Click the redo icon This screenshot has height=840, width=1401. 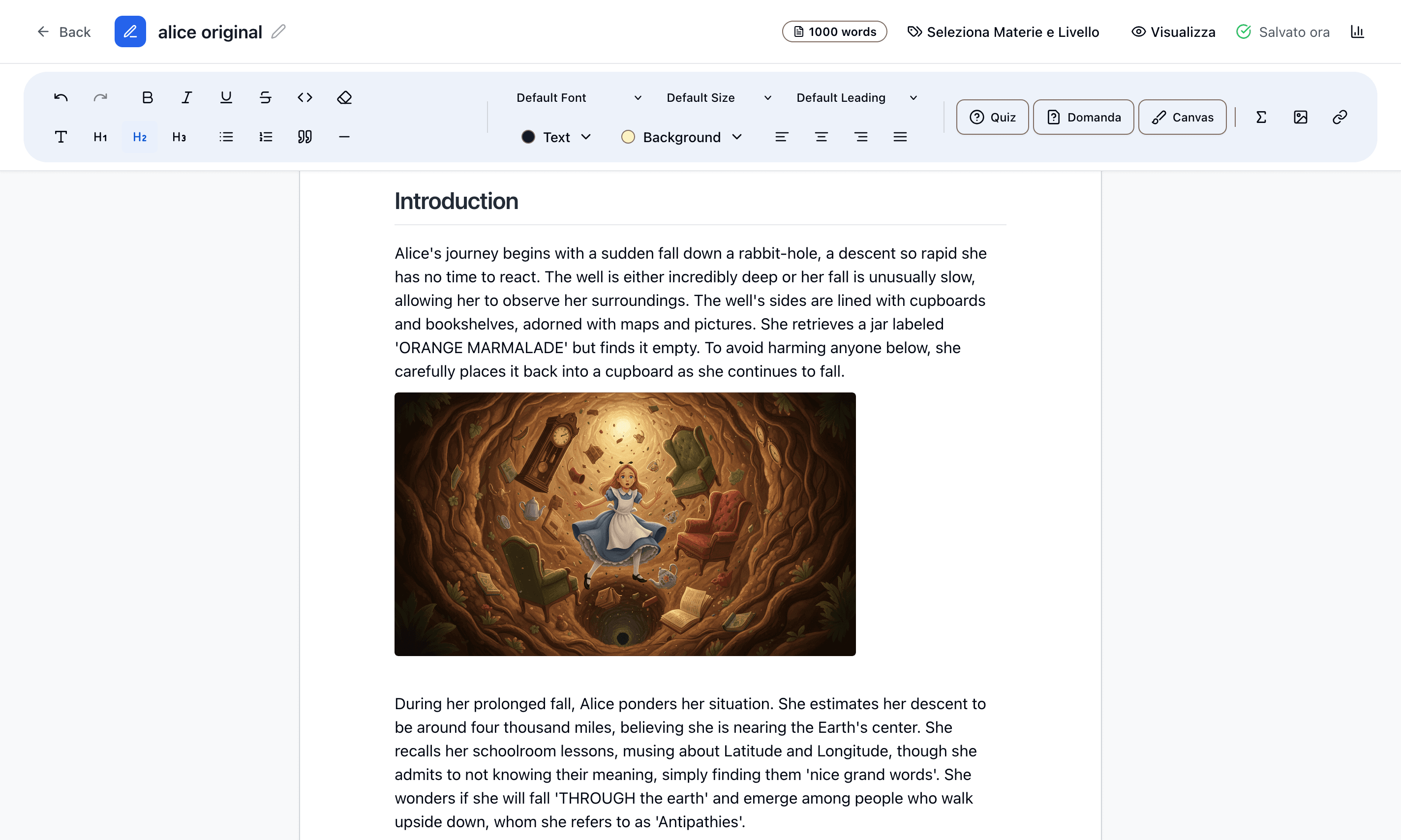point(100,97)
